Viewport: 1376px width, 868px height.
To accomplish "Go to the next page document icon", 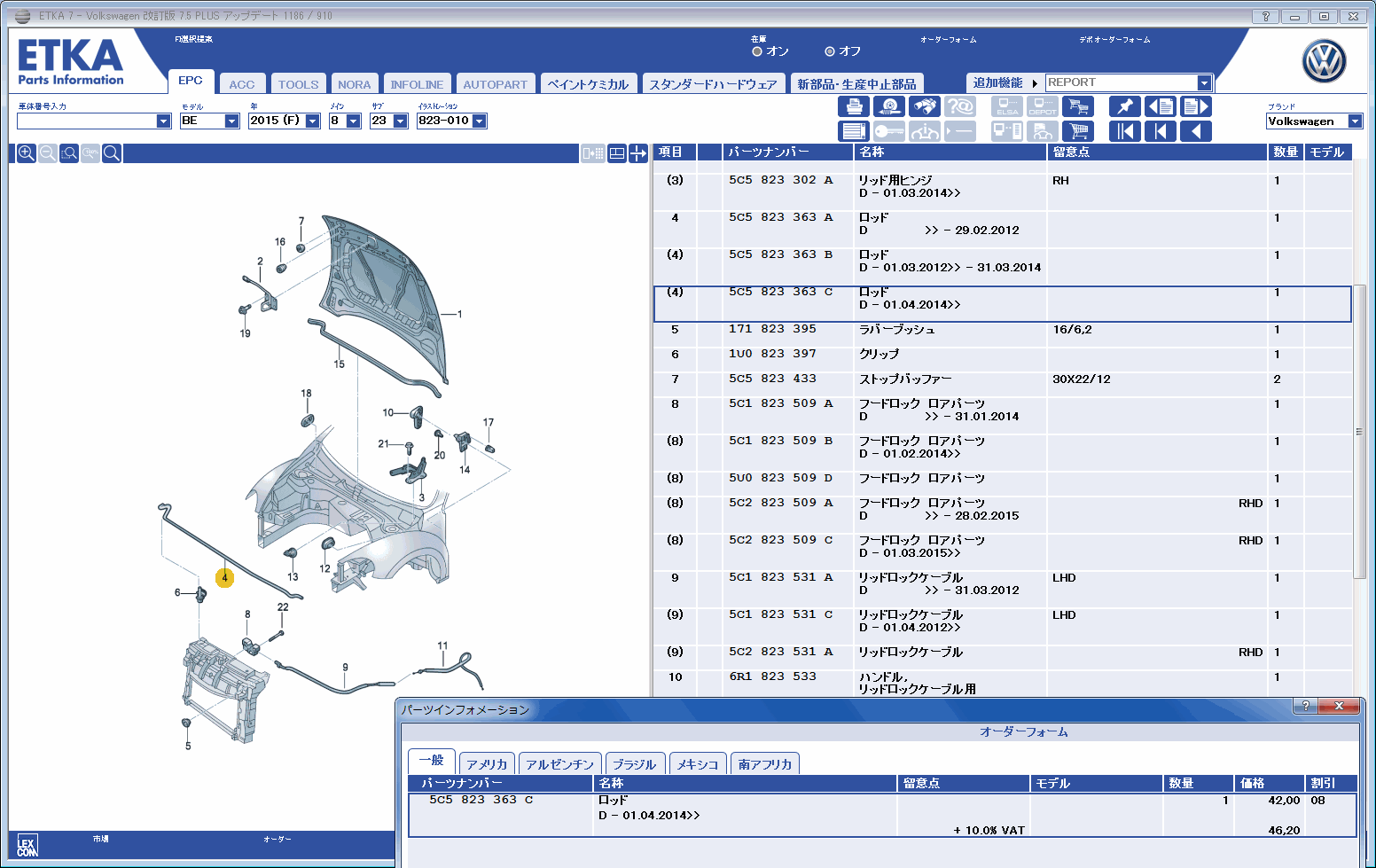I will pyautogui.click(x=1196, y=106).
